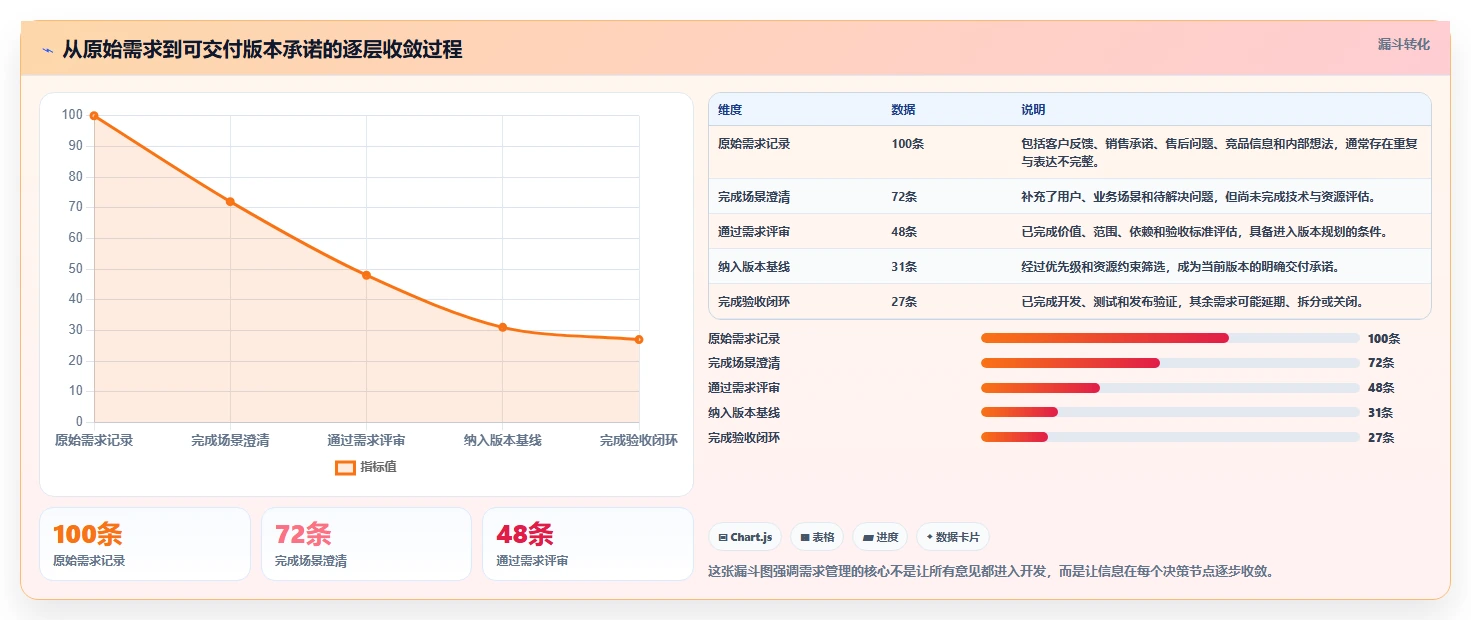The image size is (1471, 620).
Task: Click the description starting 包括客户反馈、销售承诺
Action: pos(1219,152)
